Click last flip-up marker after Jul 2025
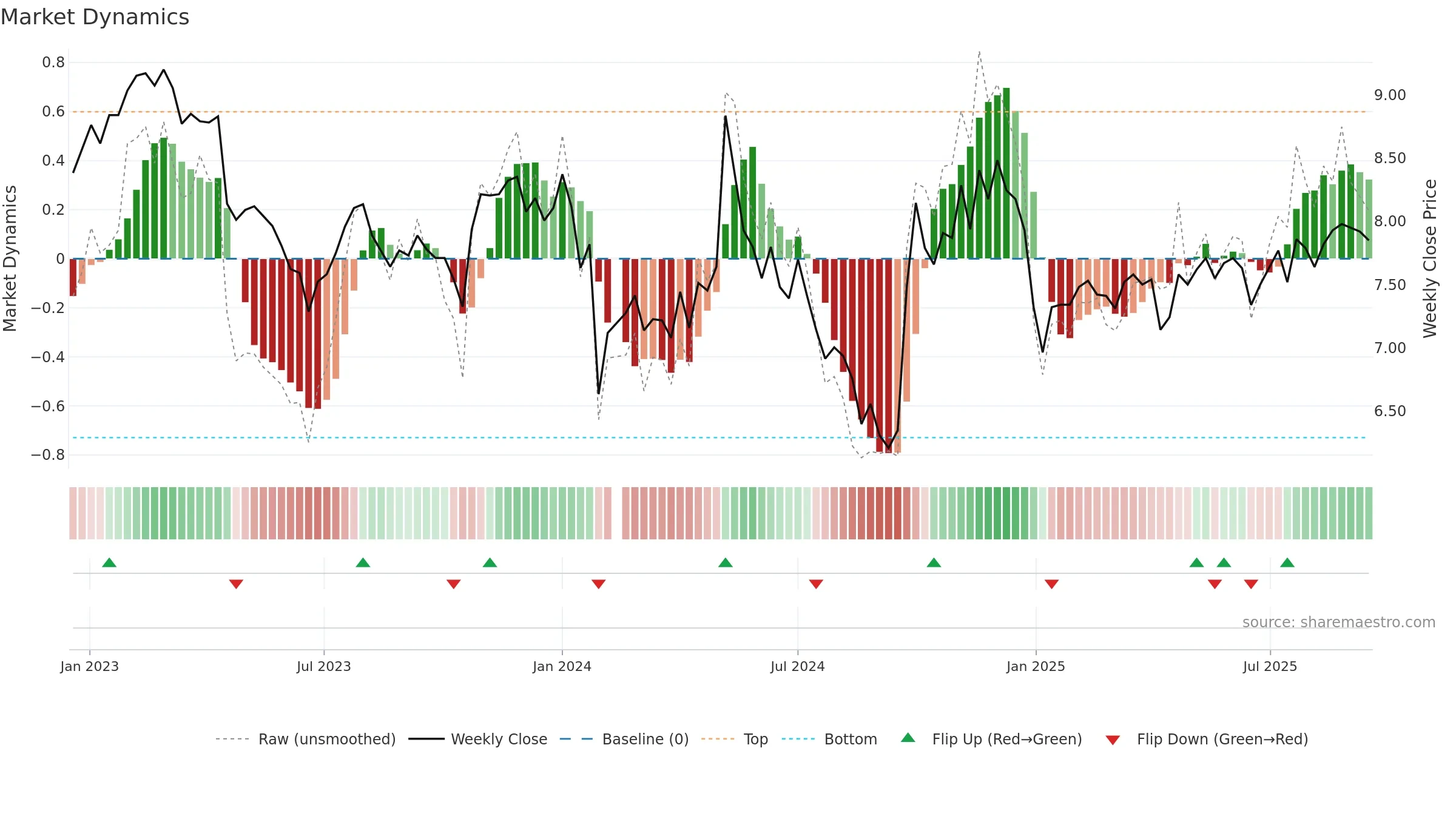Image resolution: width=1456 pixels, height=819 pixels. [1287, 563]
